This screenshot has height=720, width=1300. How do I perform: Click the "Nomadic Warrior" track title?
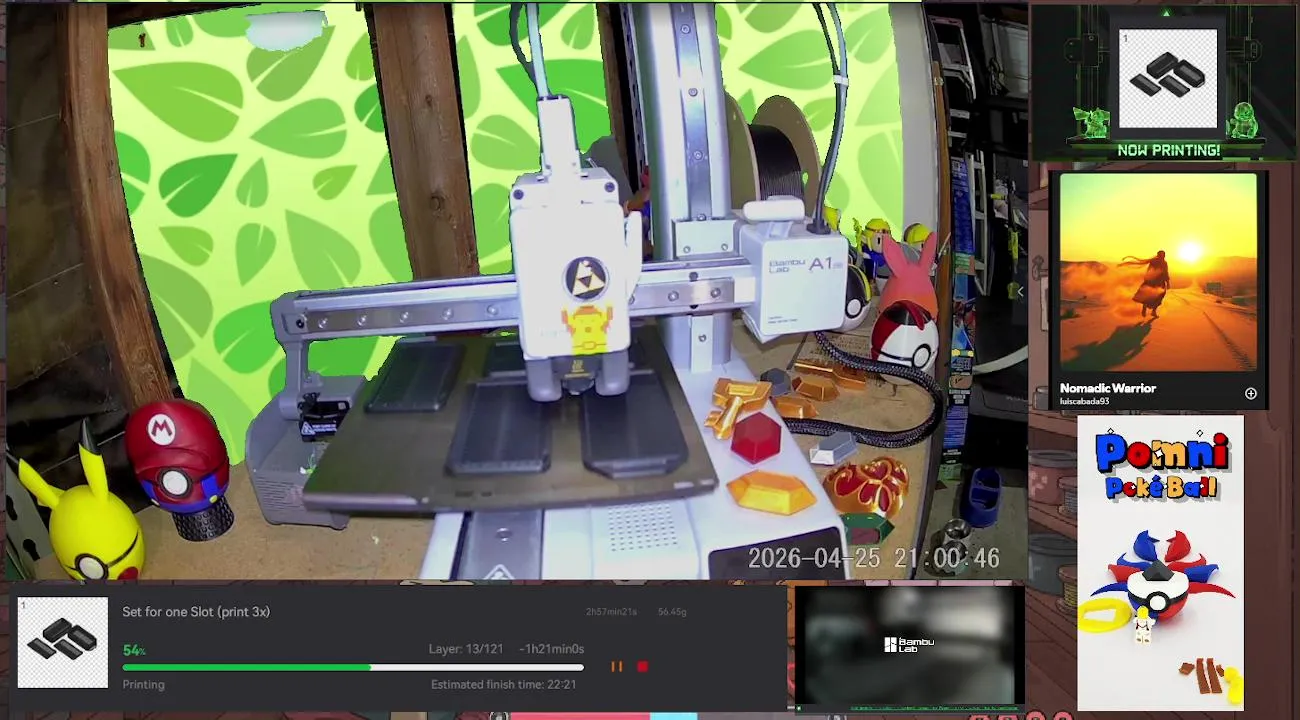1108,388
